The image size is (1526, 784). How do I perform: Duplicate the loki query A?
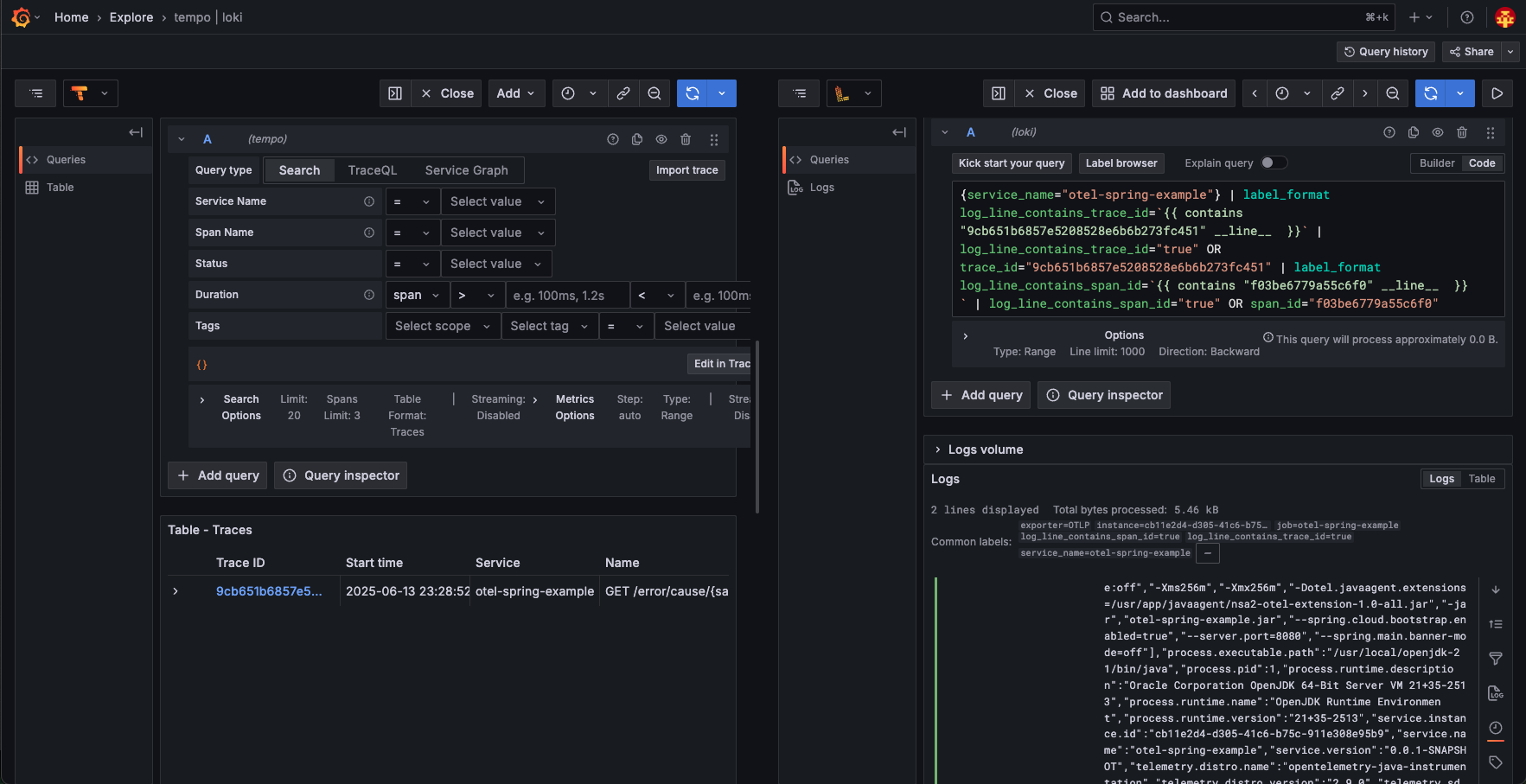pos(1414,132)
